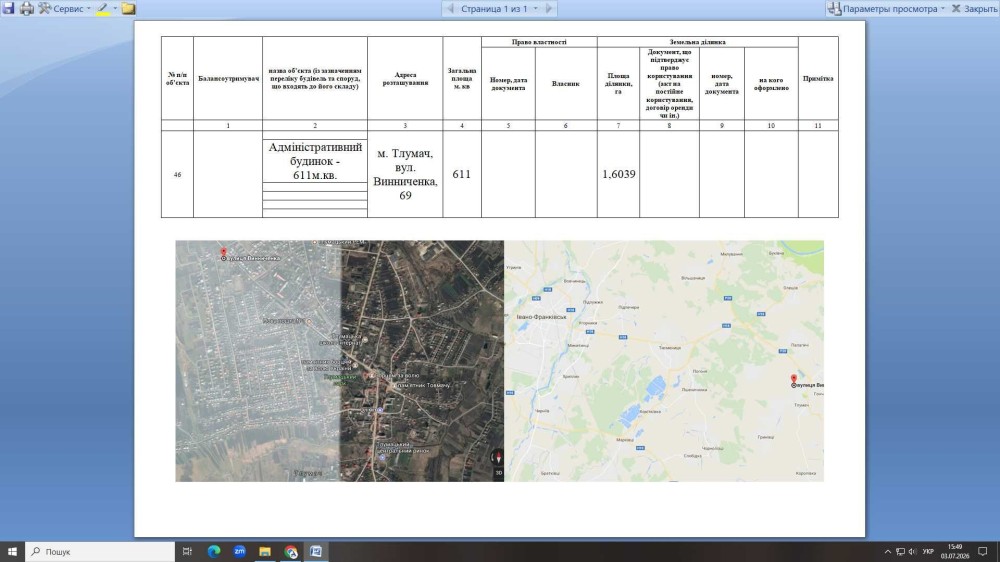The height and width of the screenshot is (562, 1000).
Task: Click the 'Власник' column header
Action: click(566, 84)
